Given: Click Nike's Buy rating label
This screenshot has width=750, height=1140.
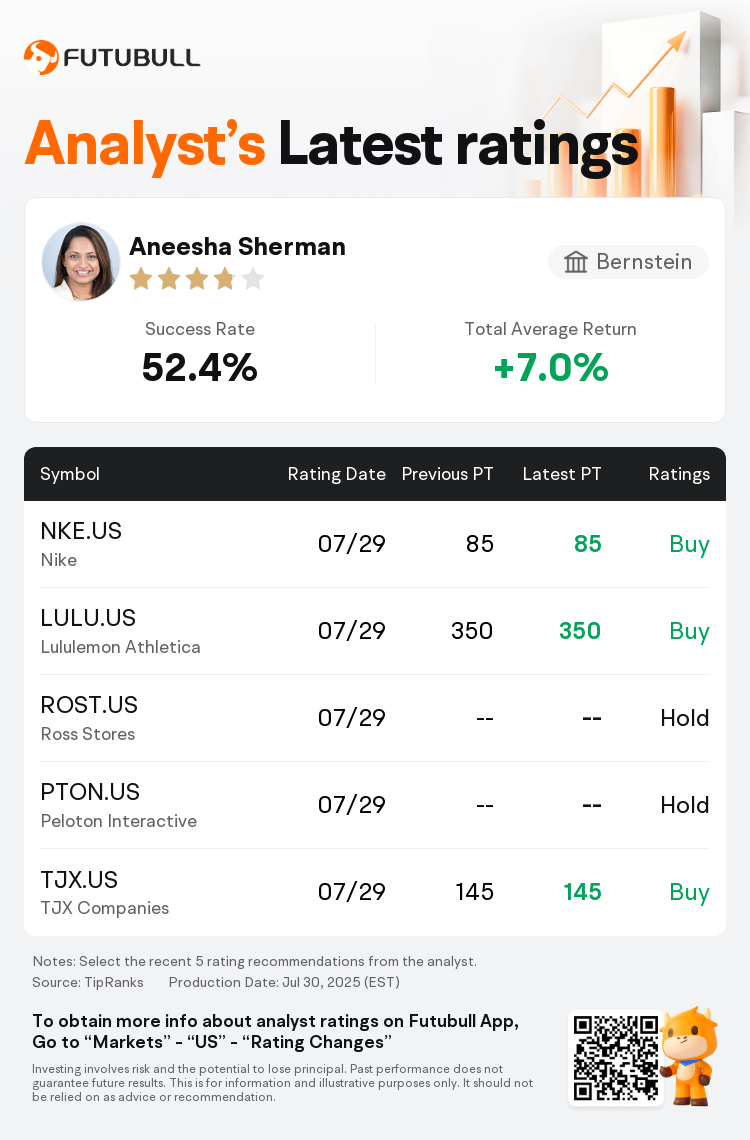Looking at the screenshot, I should point(689,545).
